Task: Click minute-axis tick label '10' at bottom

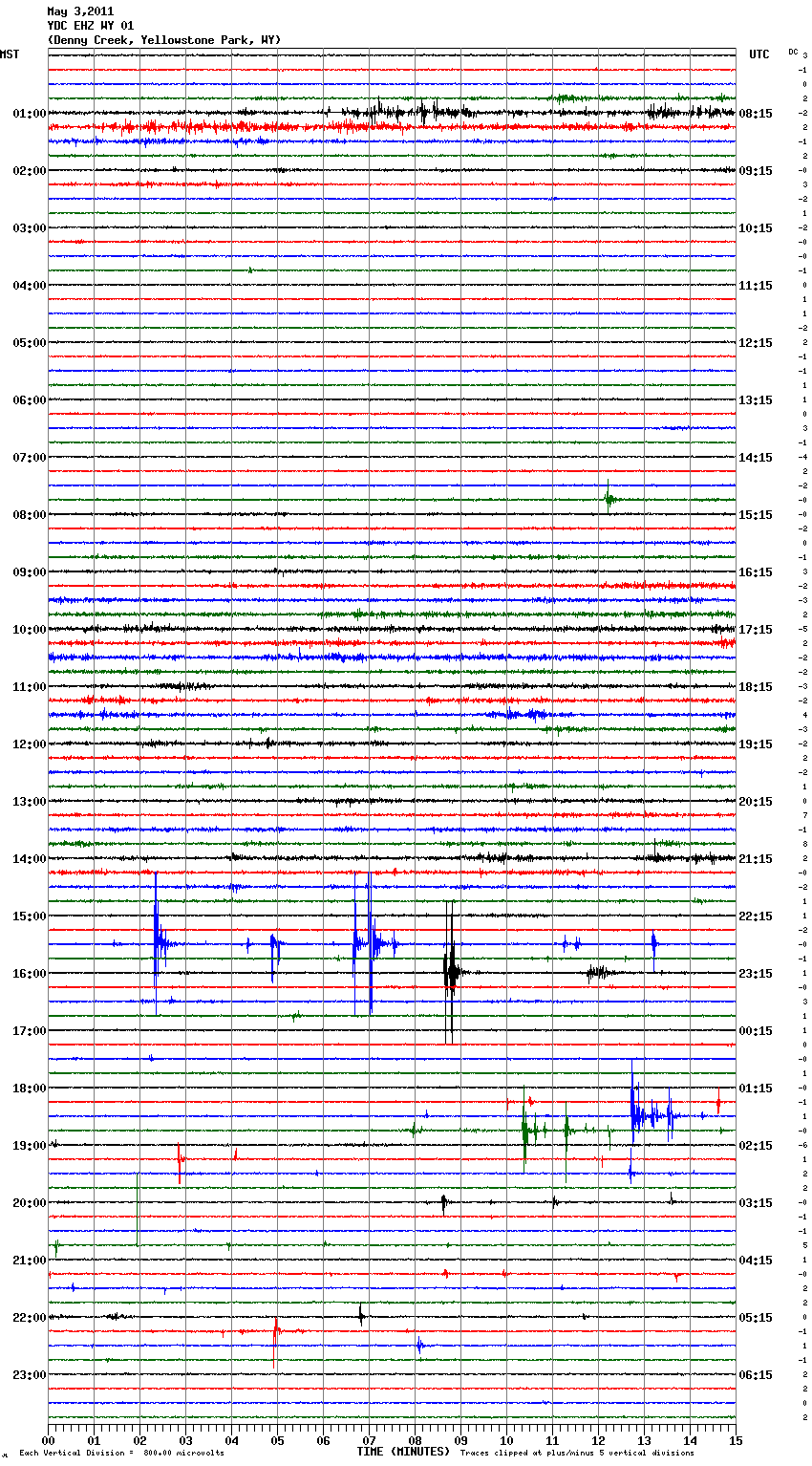Action: point(506,1440)
